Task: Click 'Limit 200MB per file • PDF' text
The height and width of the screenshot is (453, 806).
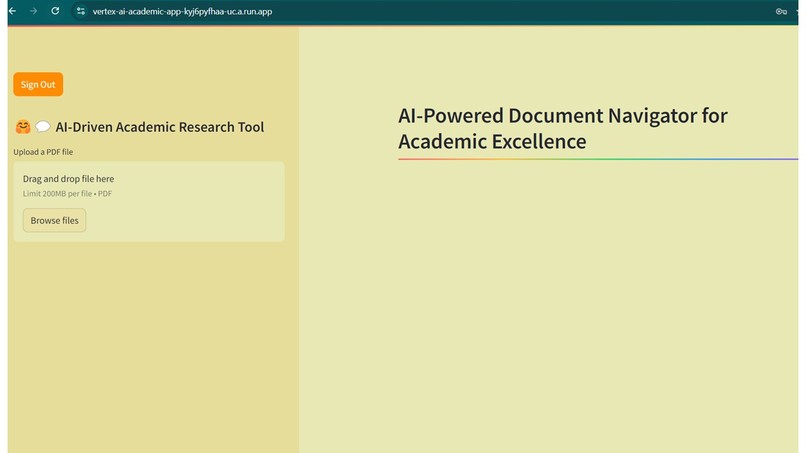Action: tap(67, 193)
